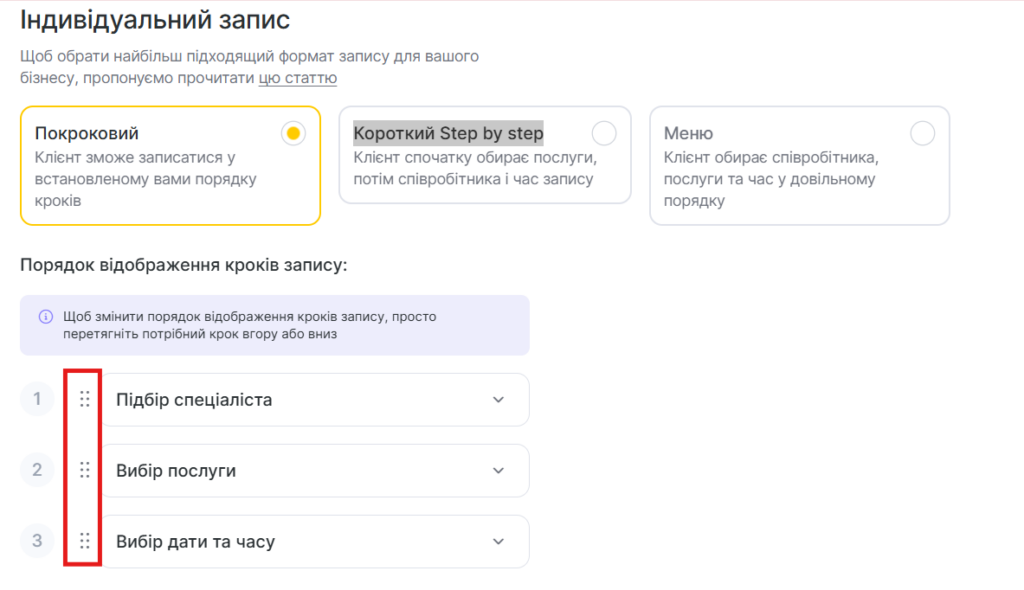
Task: Expand the Вибір послуги chevron
Action: pyautogui.click(x=499, y=471)
